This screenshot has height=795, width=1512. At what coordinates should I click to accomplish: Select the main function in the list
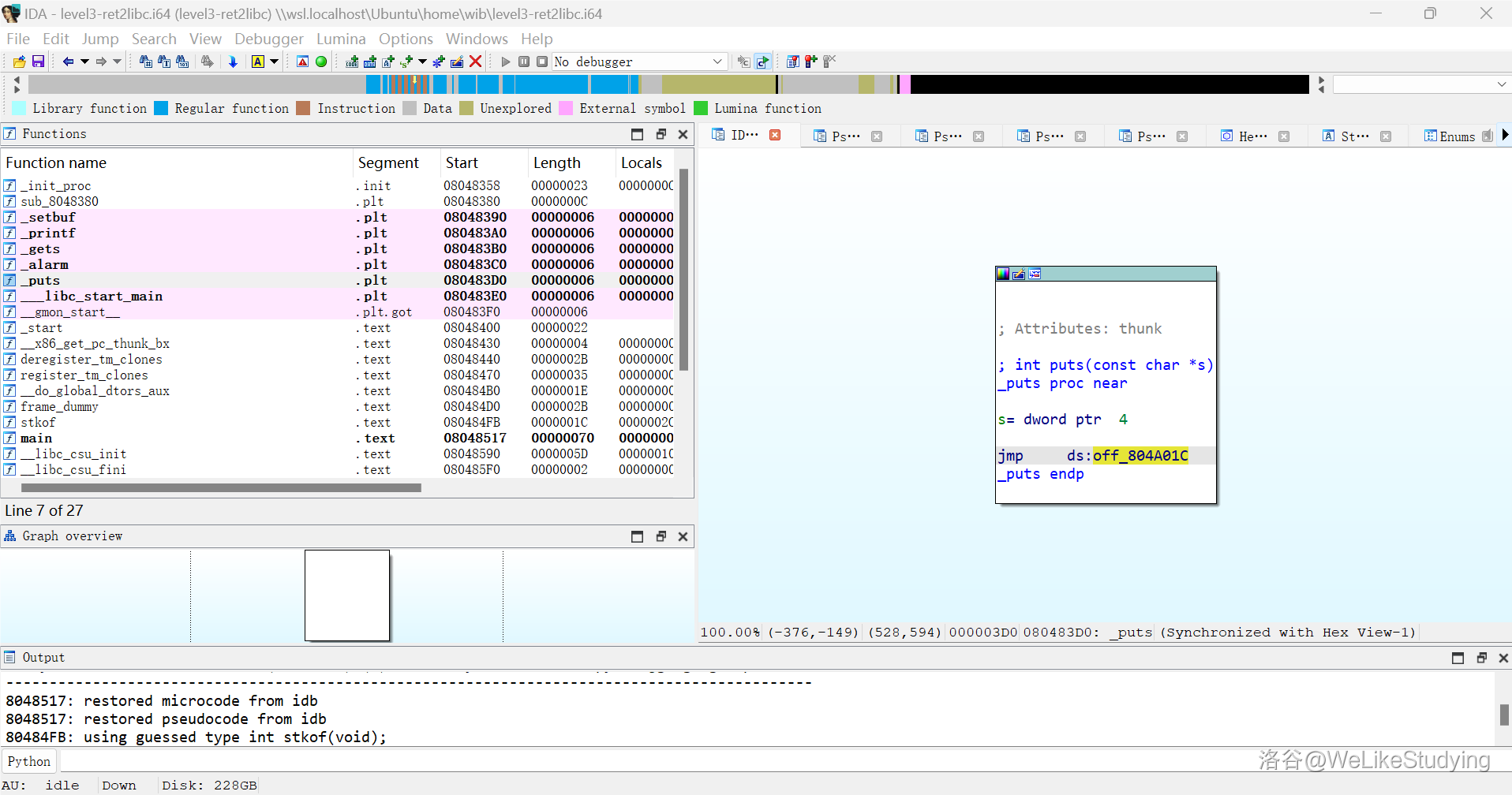point(36,438)
